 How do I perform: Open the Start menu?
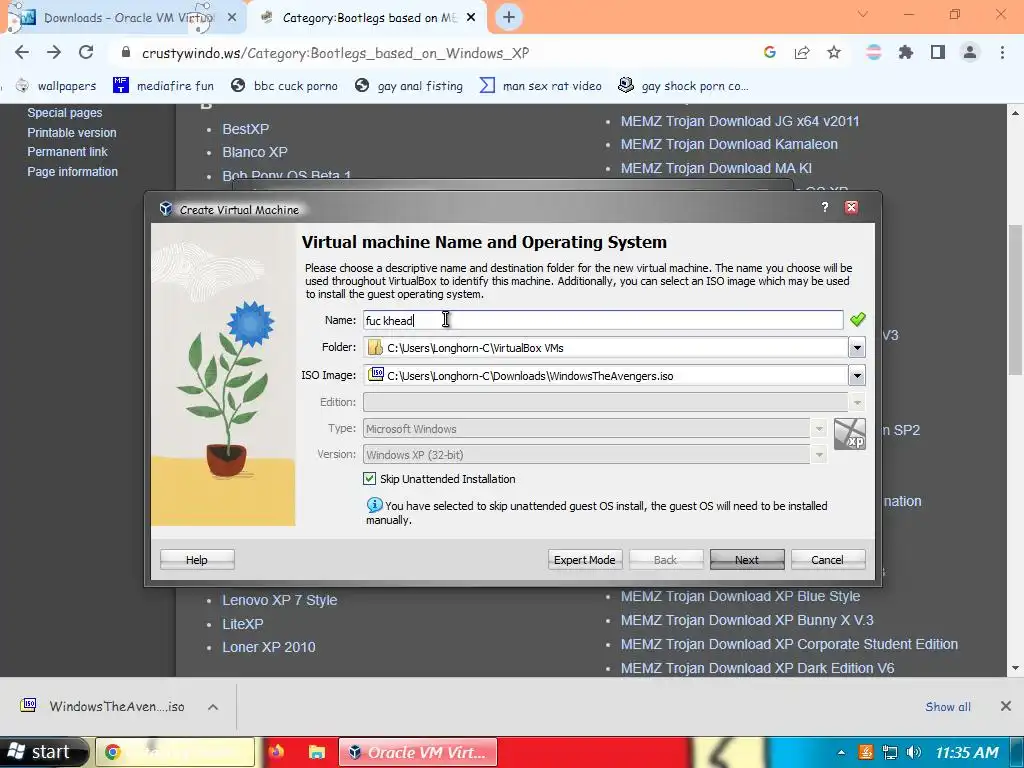tap(43, 752)
